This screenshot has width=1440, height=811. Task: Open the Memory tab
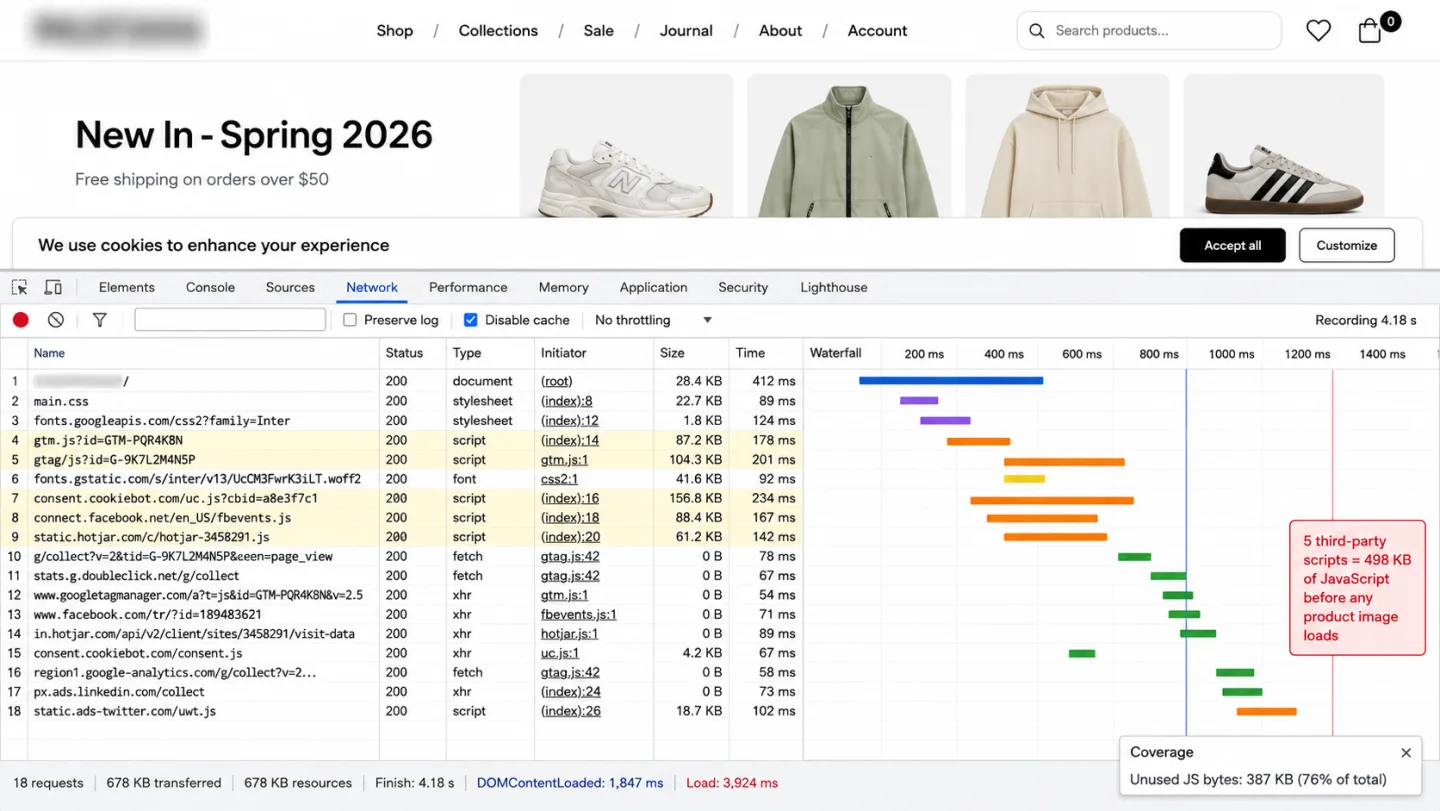[x=564, y=287]
